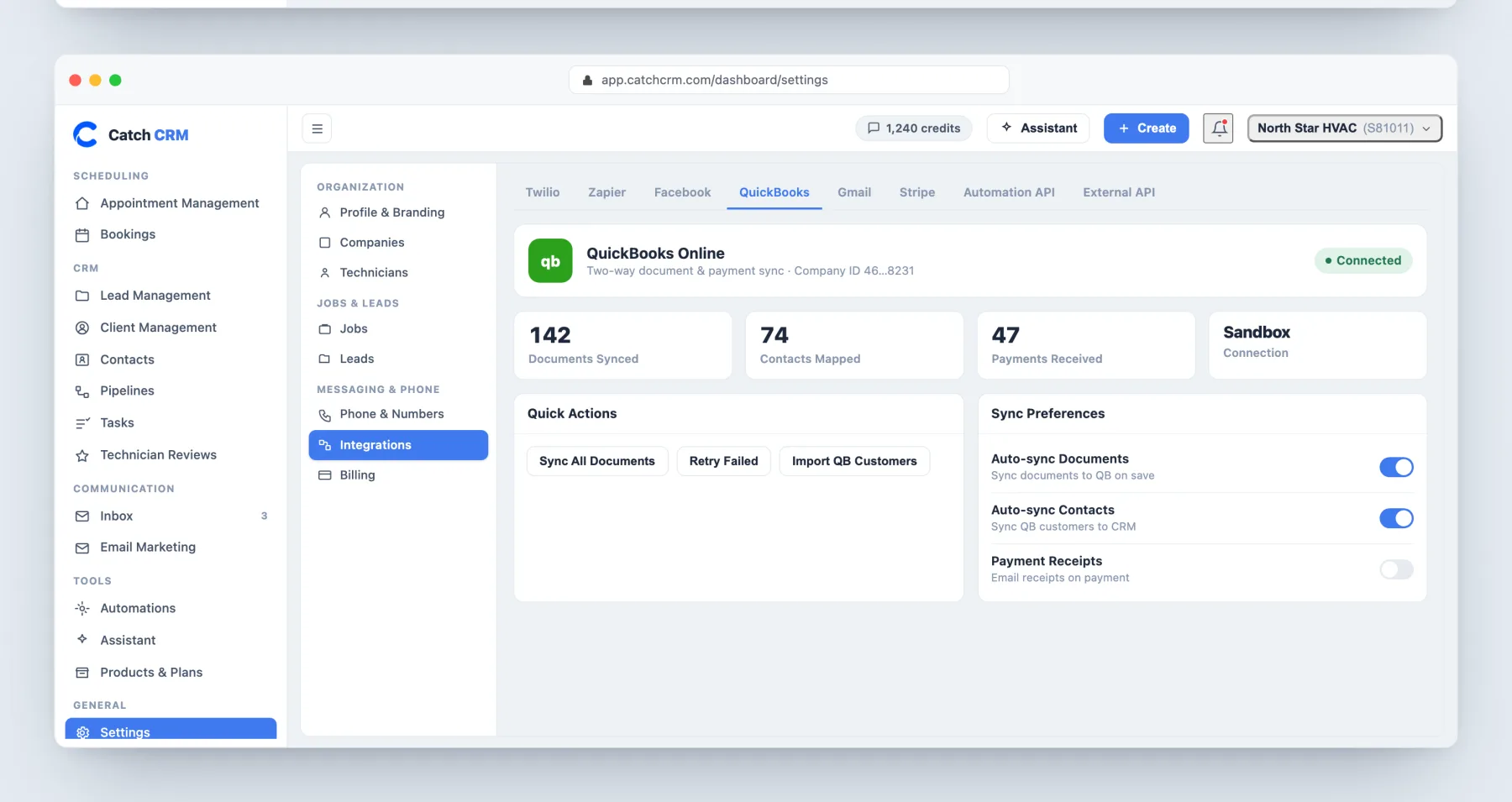1512x802 pixels.
Task: Click the Products & Plans icon
Action: 82,673
